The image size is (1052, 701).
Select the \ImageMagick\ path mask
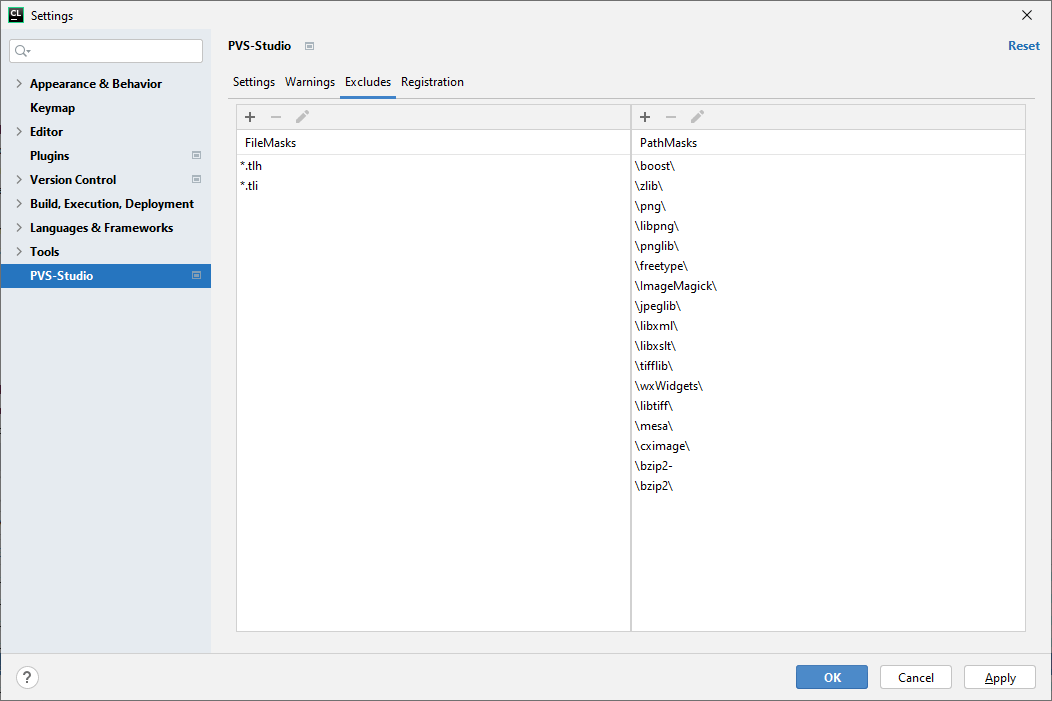click(829, 286)
